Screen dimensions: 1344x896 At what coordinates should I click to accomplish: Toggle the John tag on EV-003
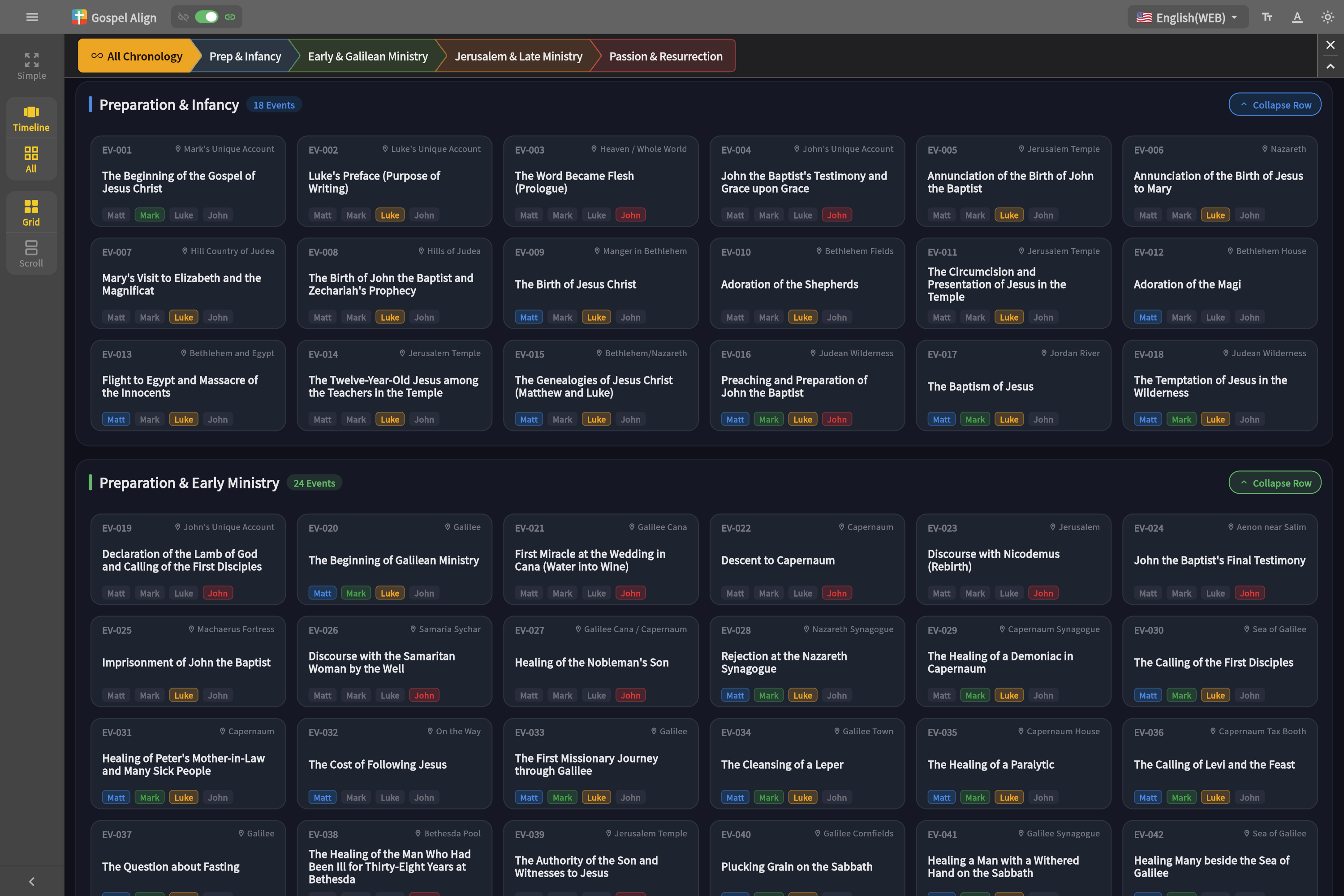click(630, 215)
